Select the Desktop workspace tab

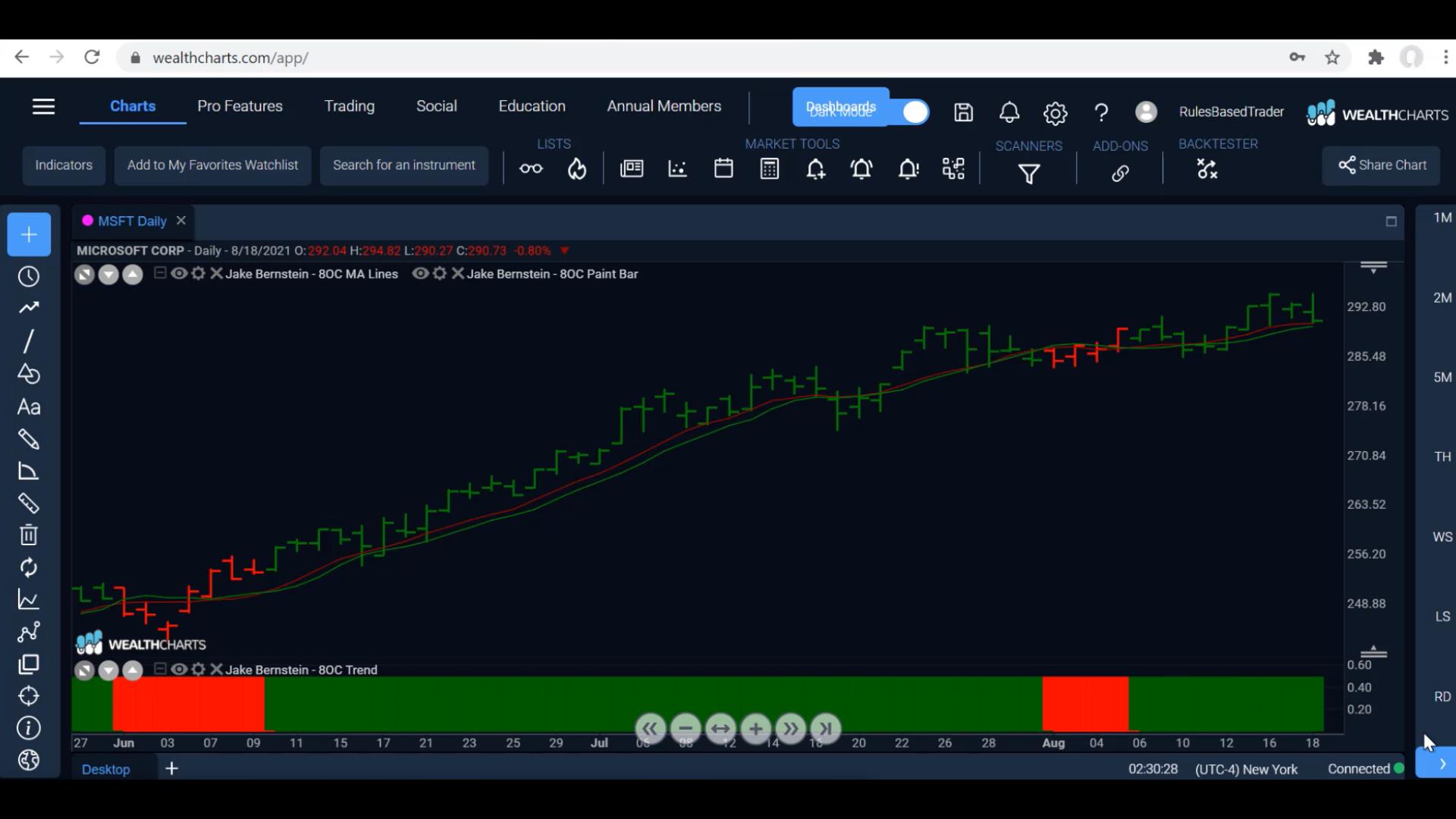pyautogui.click(x=105, y=769)
